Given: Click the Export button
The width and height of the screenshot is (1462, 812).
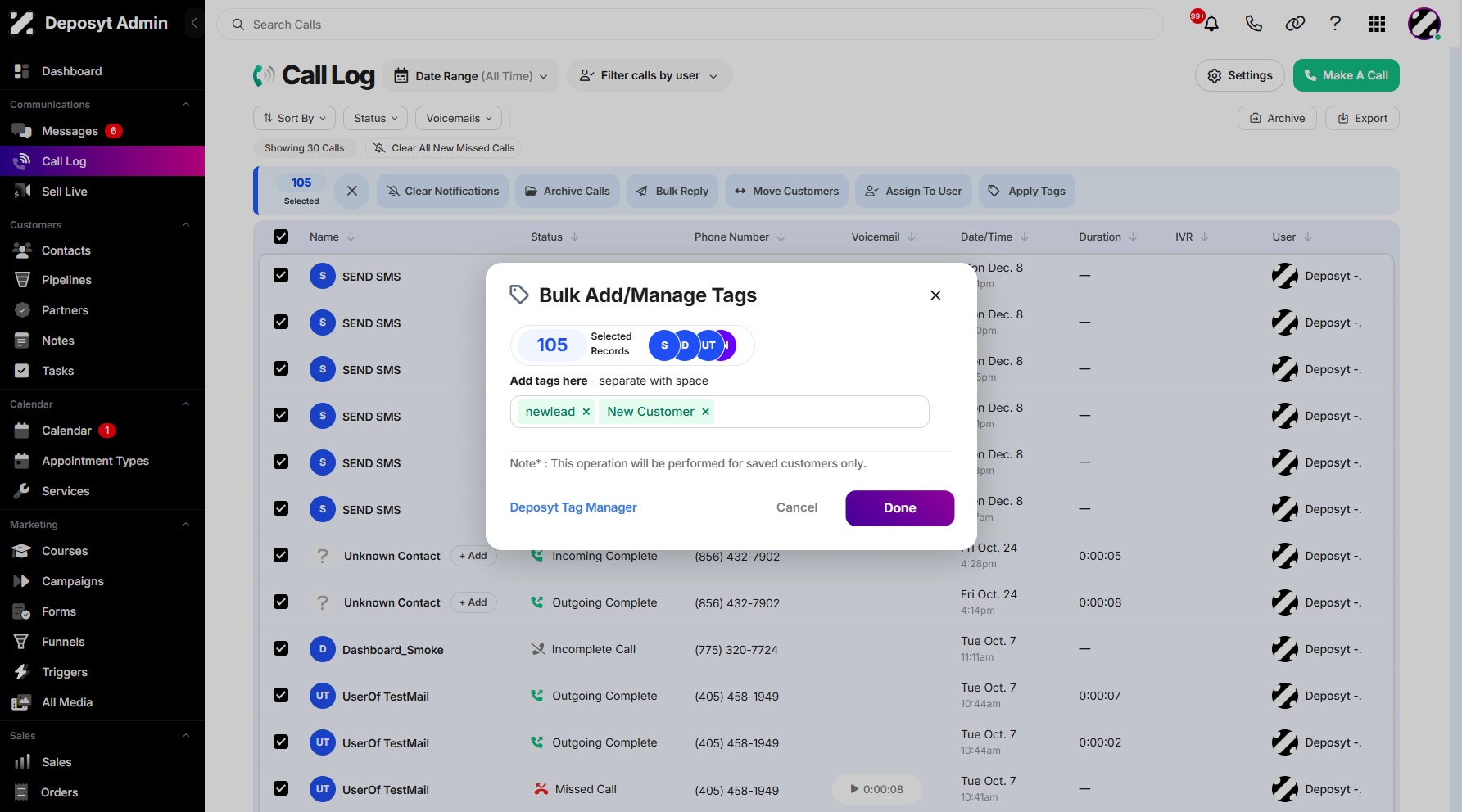Looking at the screenshot, I should (1363, 118).
